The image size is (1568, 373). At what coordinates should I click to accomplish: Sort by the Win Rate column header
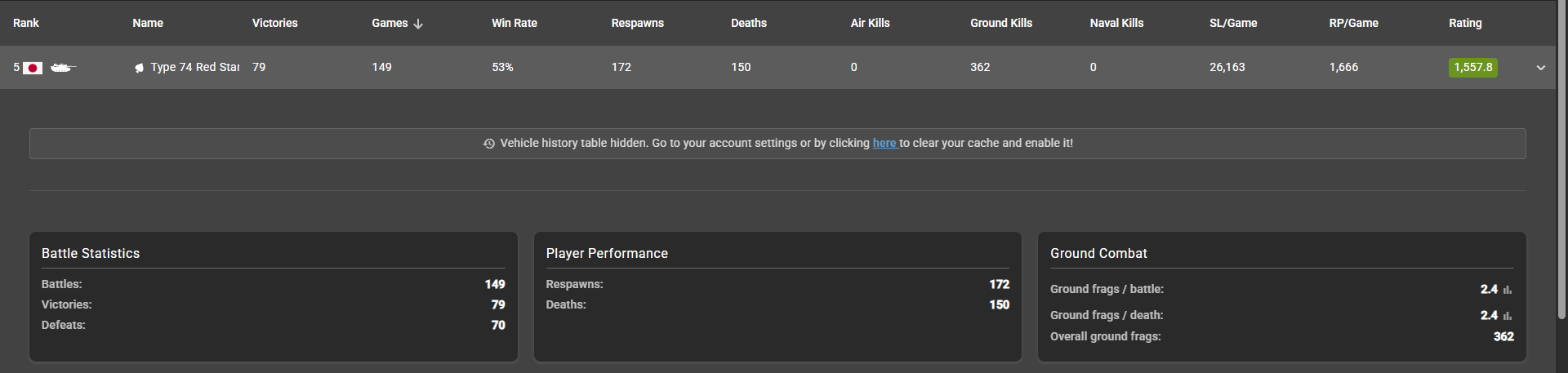pos(514,23)
